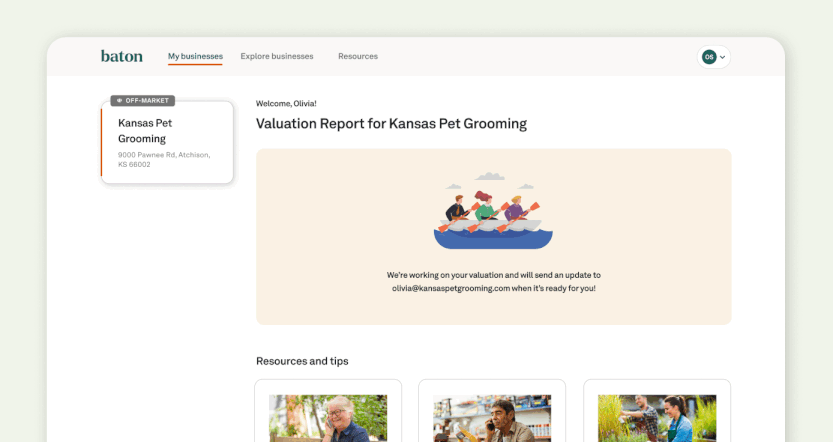833x442 pixels.
Task: Open the garden workers resource thumbnail
Action: pyautogui.click(x=657, y=418)
